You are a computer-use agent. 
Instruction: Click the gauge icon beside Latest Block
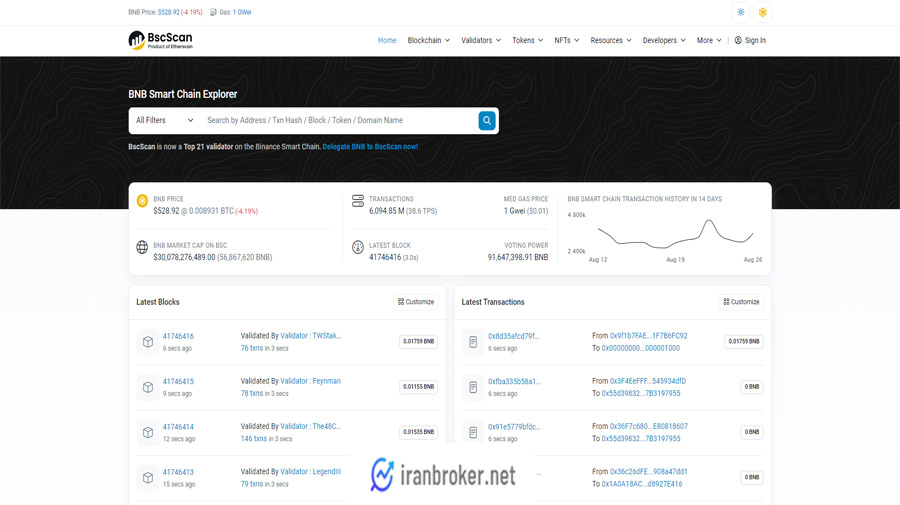coord(358,247)
